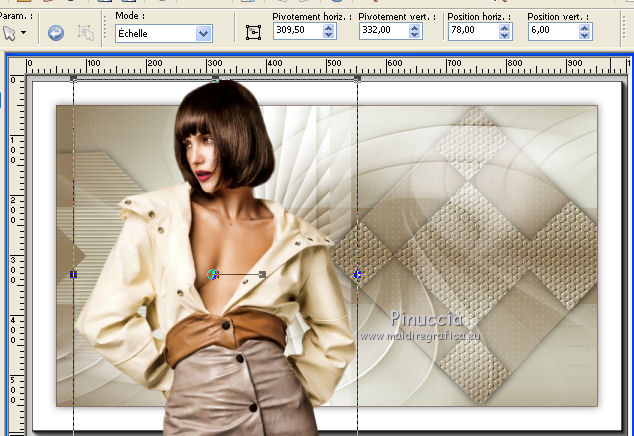
Task: Increase the Position vert. value with the up arrow
Action: pyautogui.click(x=584, y=28)
